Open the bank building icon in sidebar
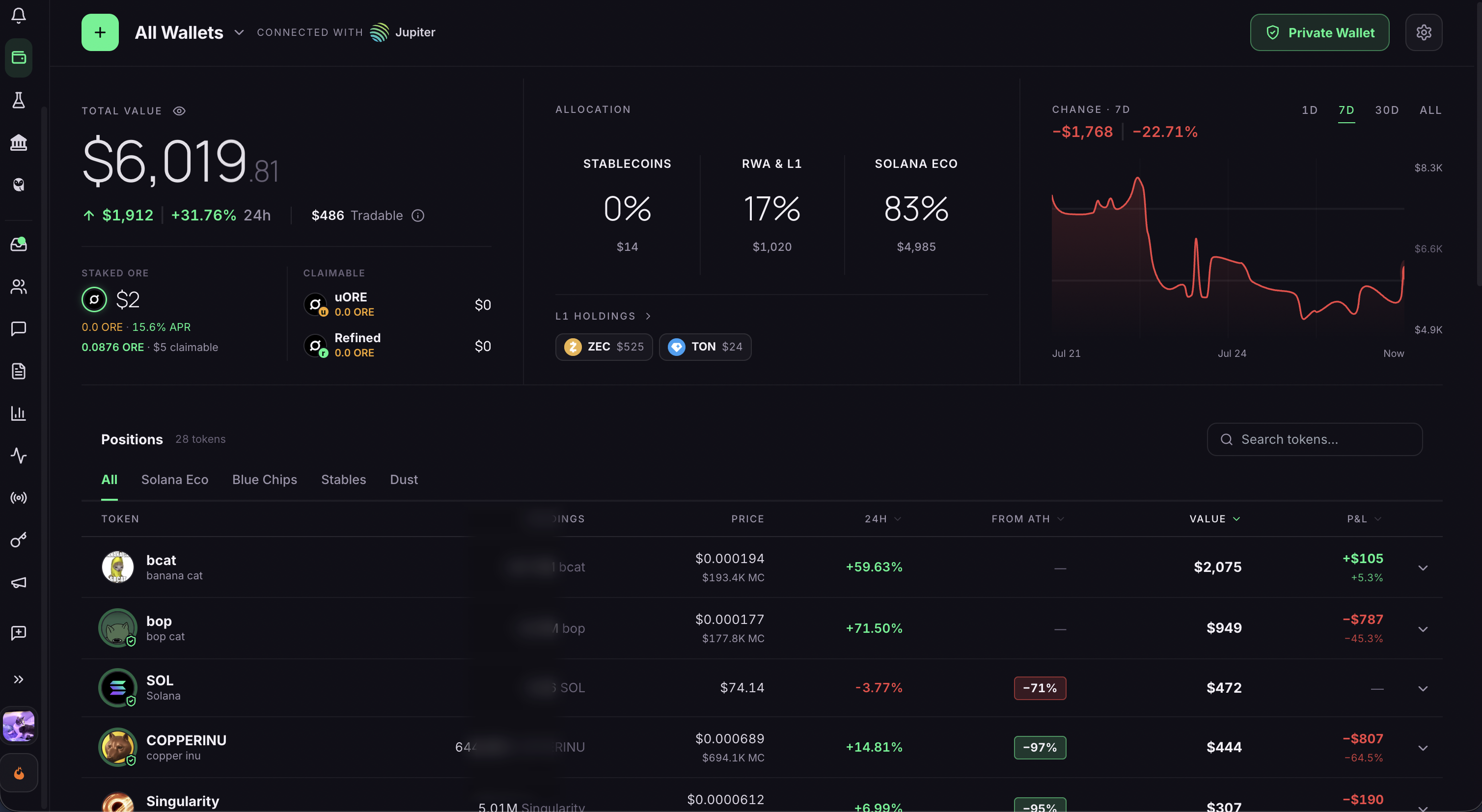The width and height of the screenshot is (1482, 812). pos(18,142)
